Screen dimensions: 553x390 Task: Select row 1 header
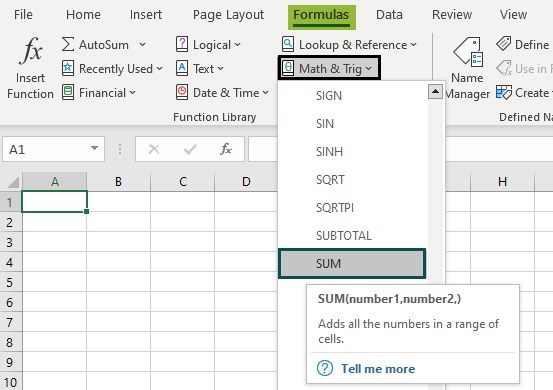pos(11,202)
